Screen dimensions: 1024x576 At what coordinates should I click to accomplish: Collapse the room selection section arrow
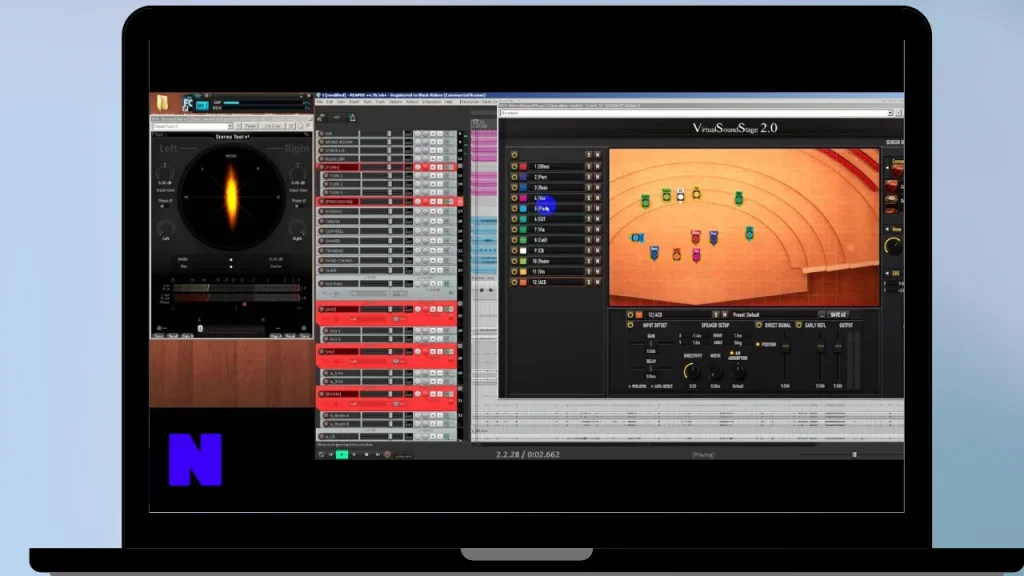[888, 168]
